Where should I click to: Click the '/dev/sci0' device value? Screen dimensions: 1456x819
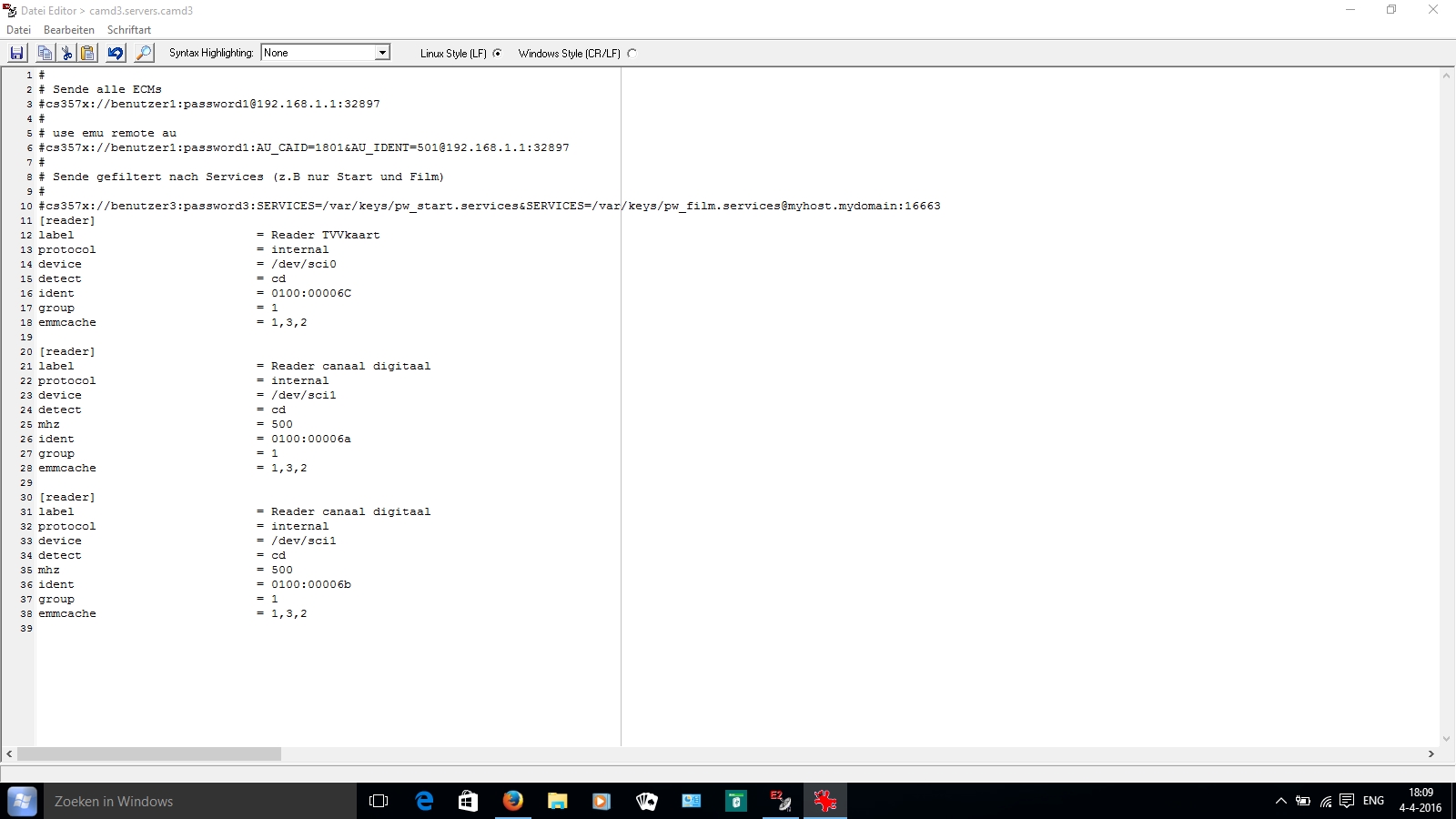point(303,264)
